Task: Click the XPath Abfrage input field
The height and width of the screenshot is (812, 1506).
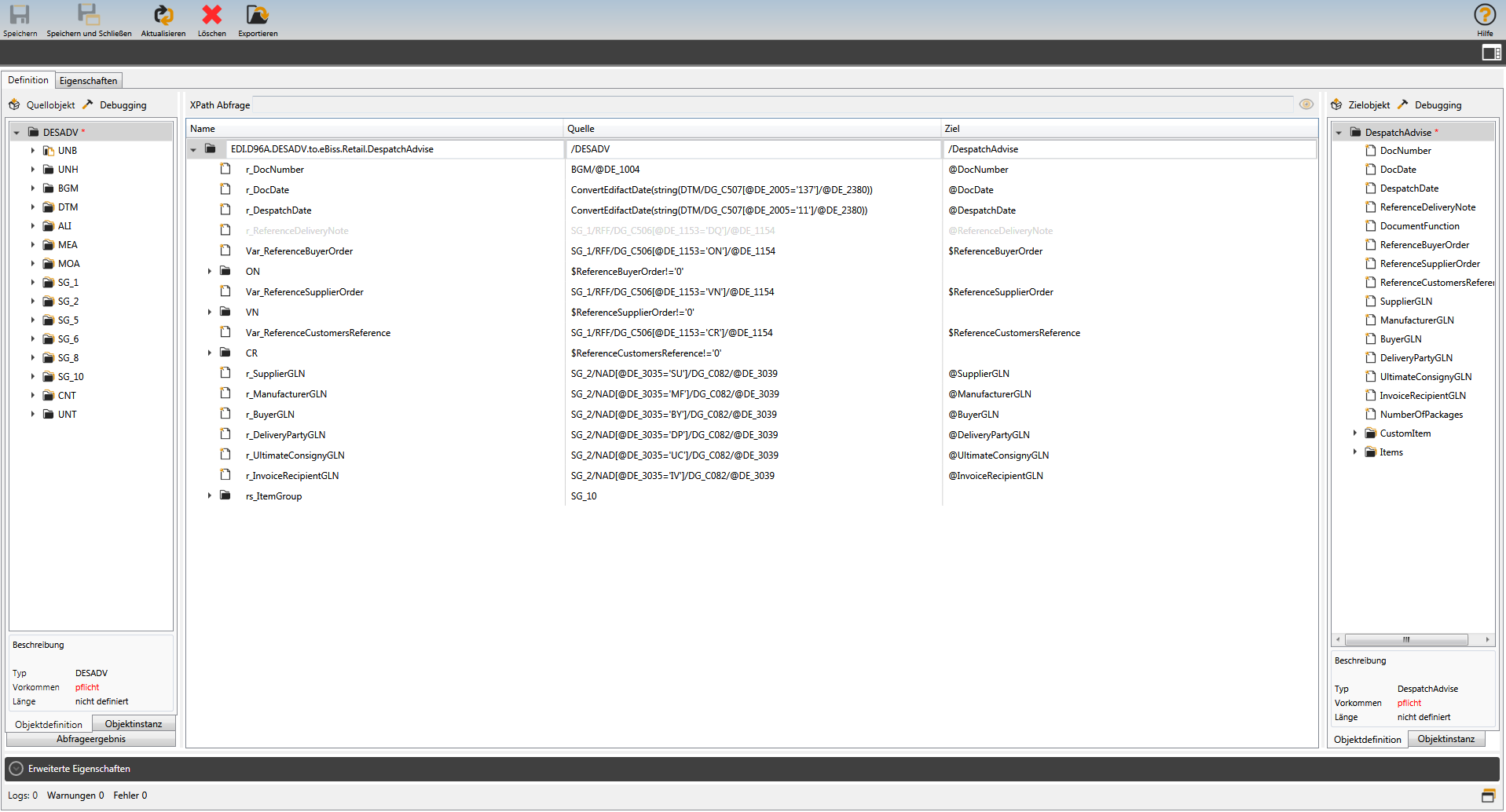Action: 771,105
